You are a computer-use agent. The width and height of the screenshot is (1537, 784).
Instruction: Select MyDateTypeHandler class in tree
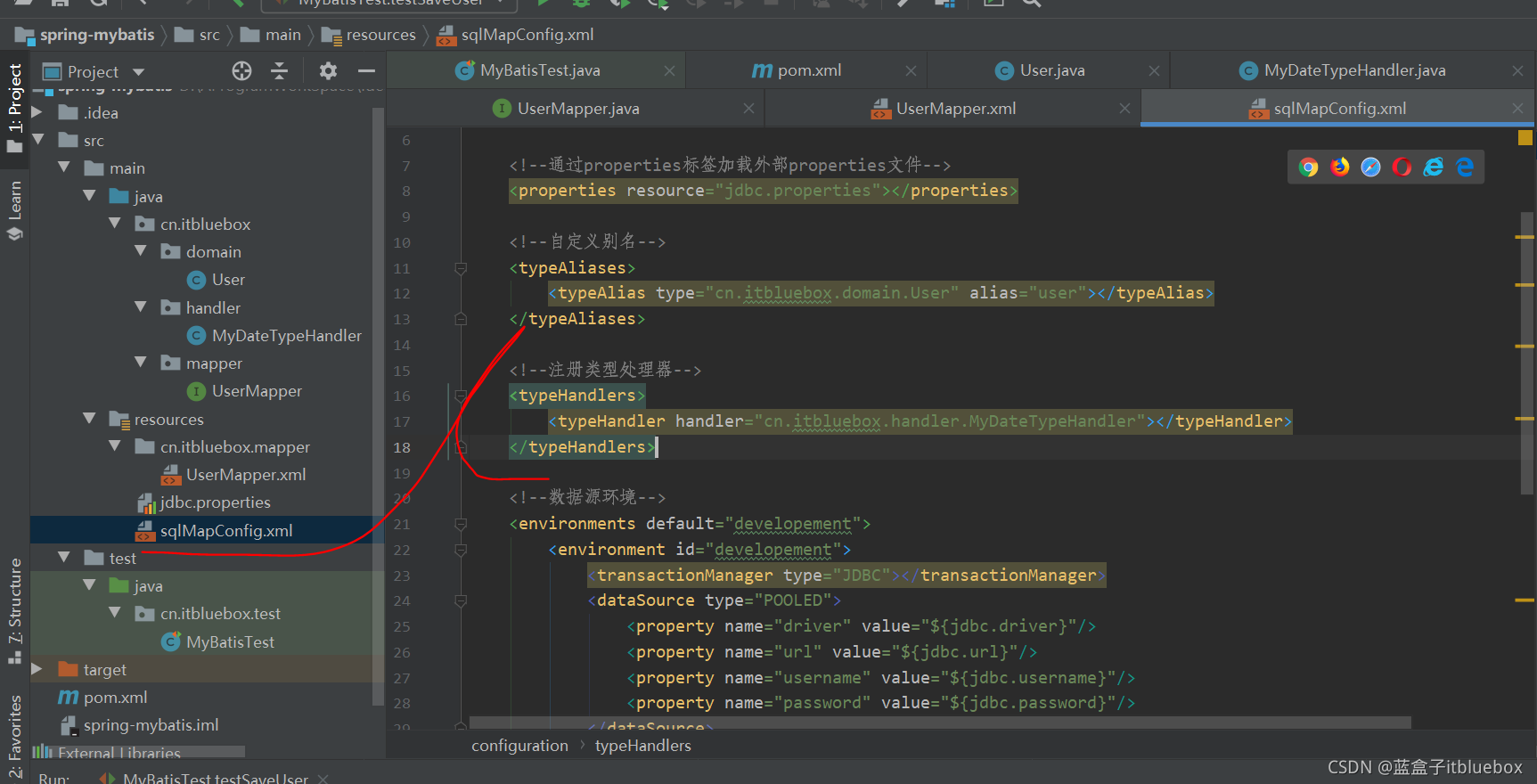[274, 336]
